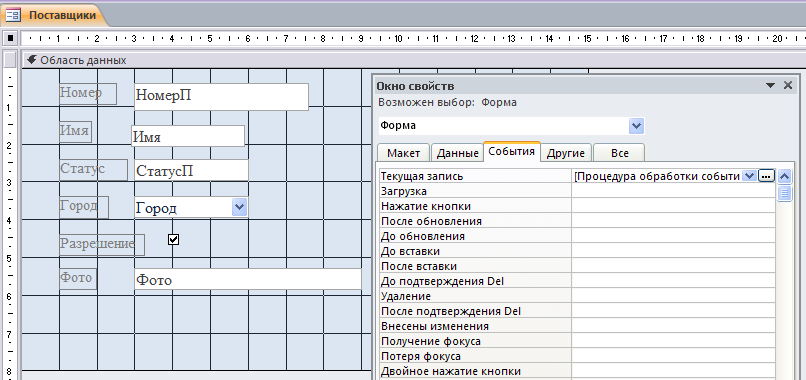
Task: Select the Имя label
Action: tap(75, 132)
